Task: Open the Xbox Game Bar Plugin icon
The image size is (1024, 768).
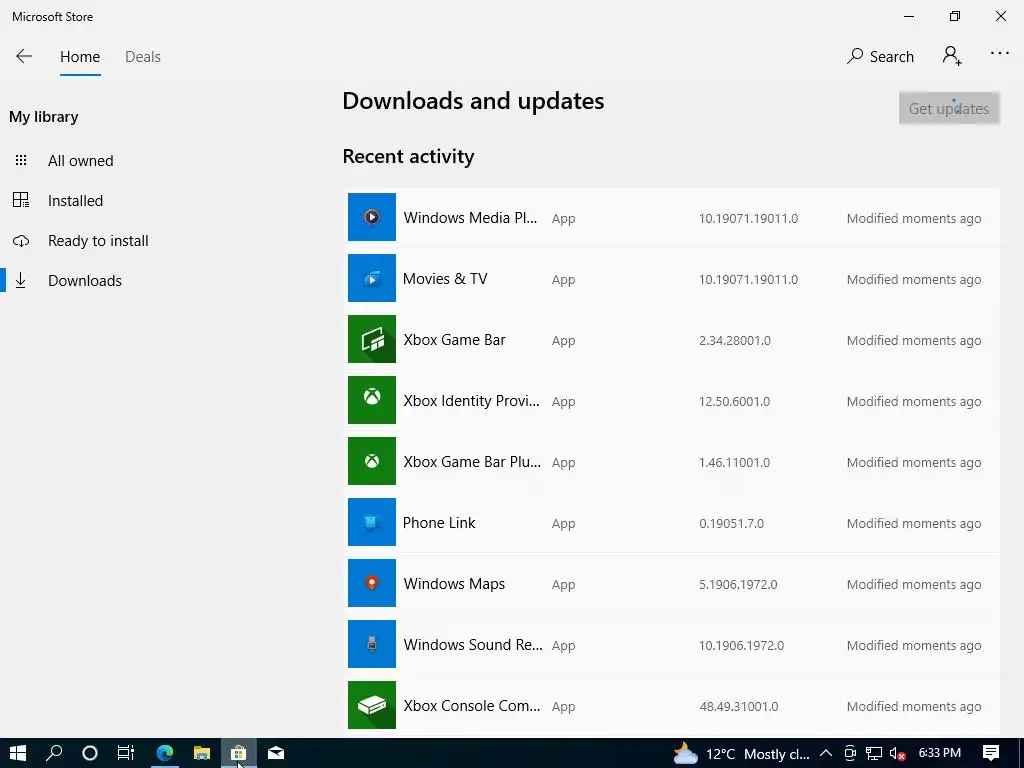Action: [x=372, y=461]
